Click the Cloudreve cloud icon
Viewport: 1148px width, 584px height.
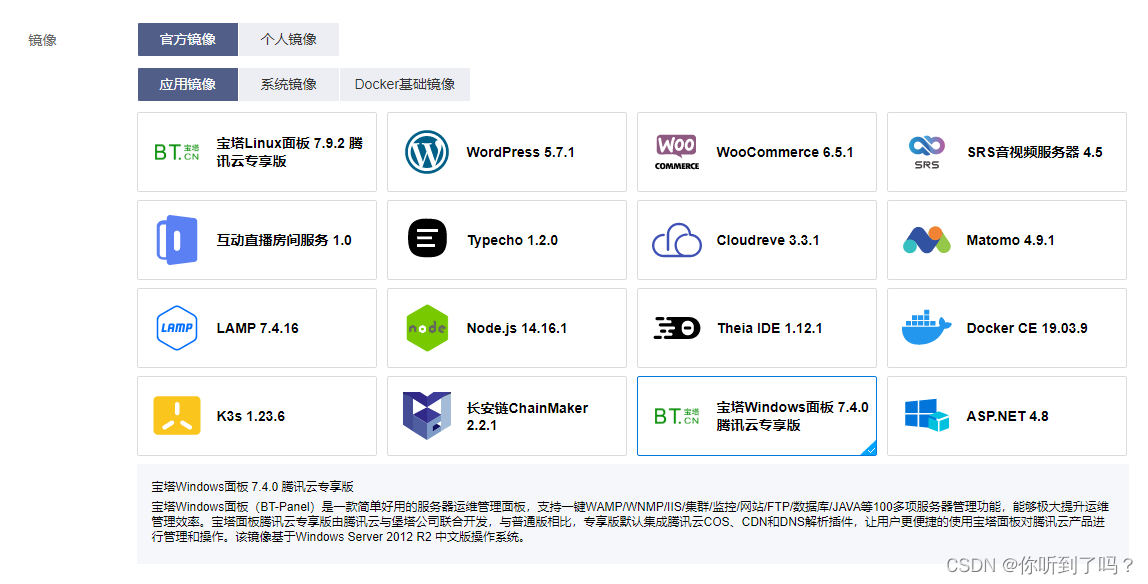click(x=676, y=240)
